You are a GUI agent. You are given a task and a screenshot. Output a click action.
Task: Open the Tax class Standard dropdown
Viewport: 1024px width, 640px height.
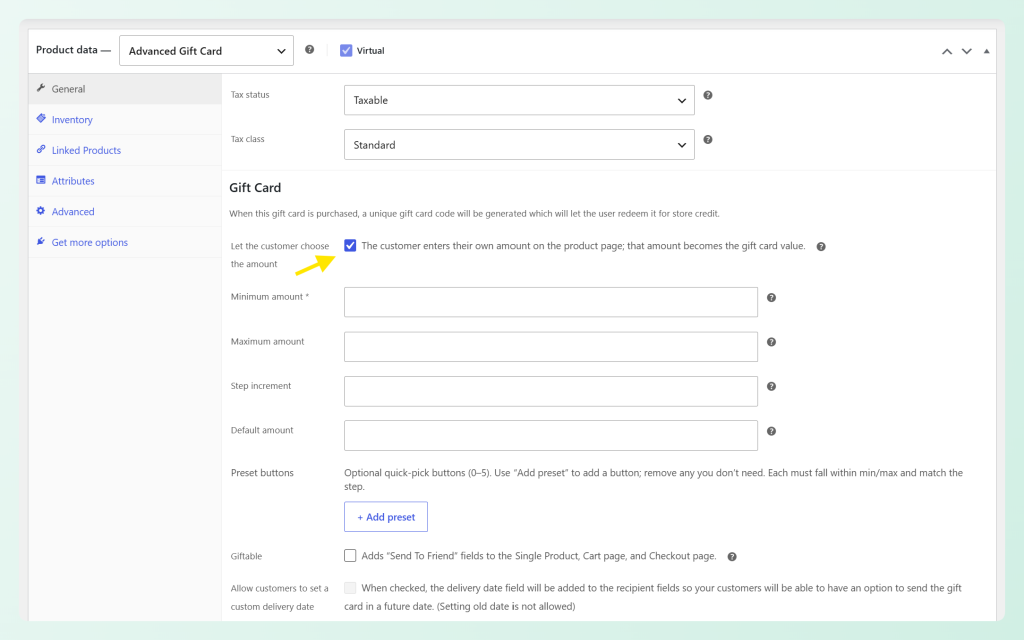click(519, 145)
